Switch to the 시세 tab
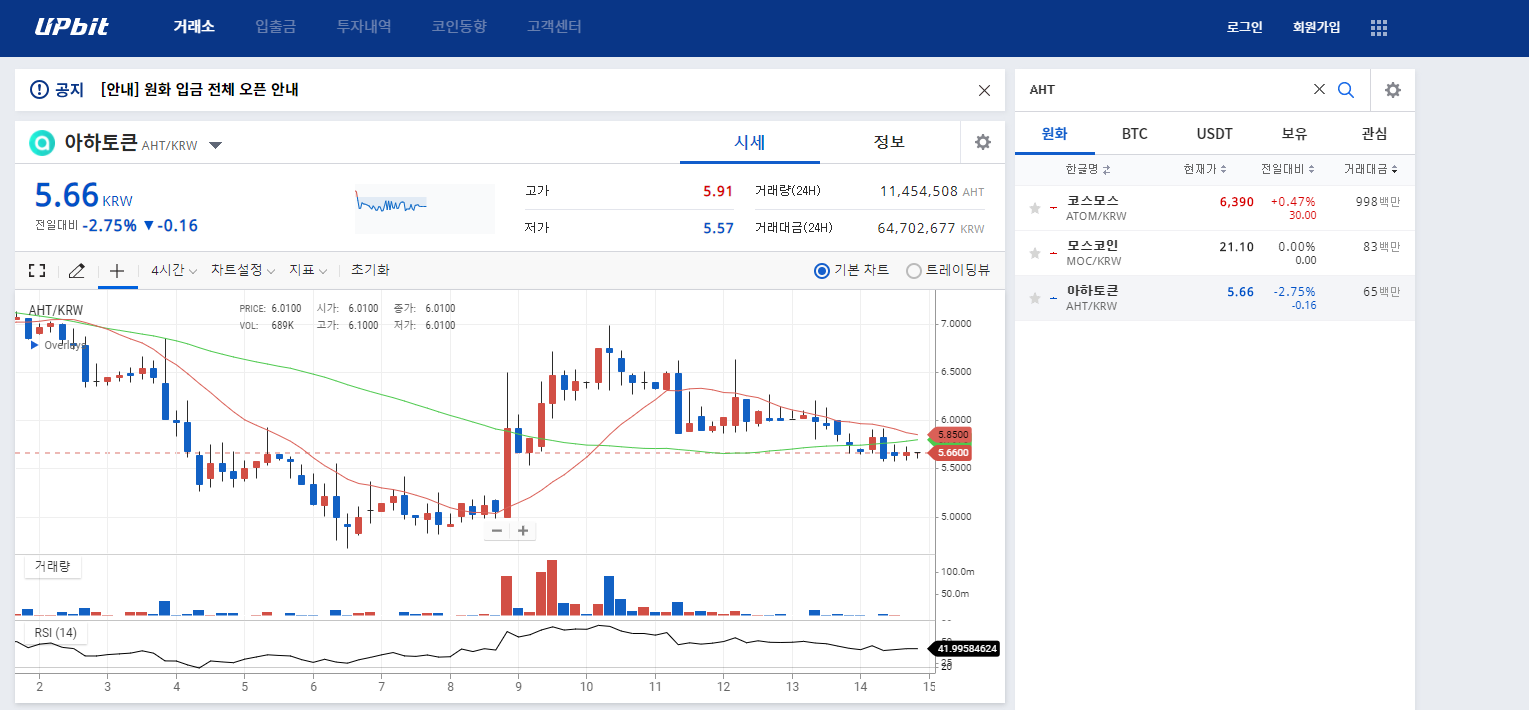This screenshot has width=1529, height=710. 750,142
